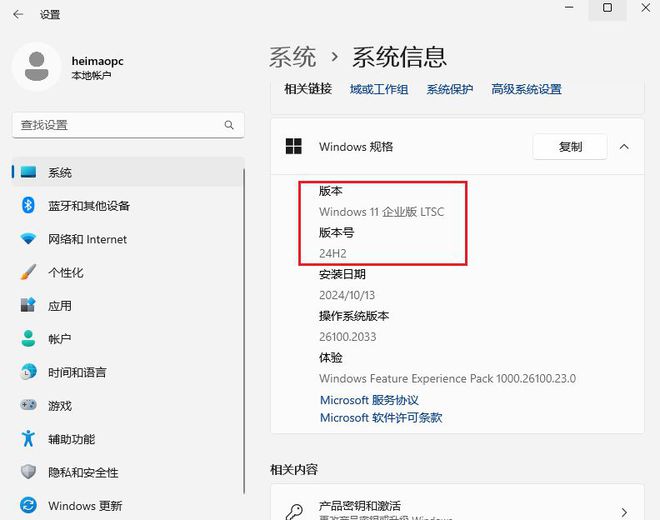This screenshot has width=660, height=520.
Task: Open 游戏 settings page
Action: 128,405
